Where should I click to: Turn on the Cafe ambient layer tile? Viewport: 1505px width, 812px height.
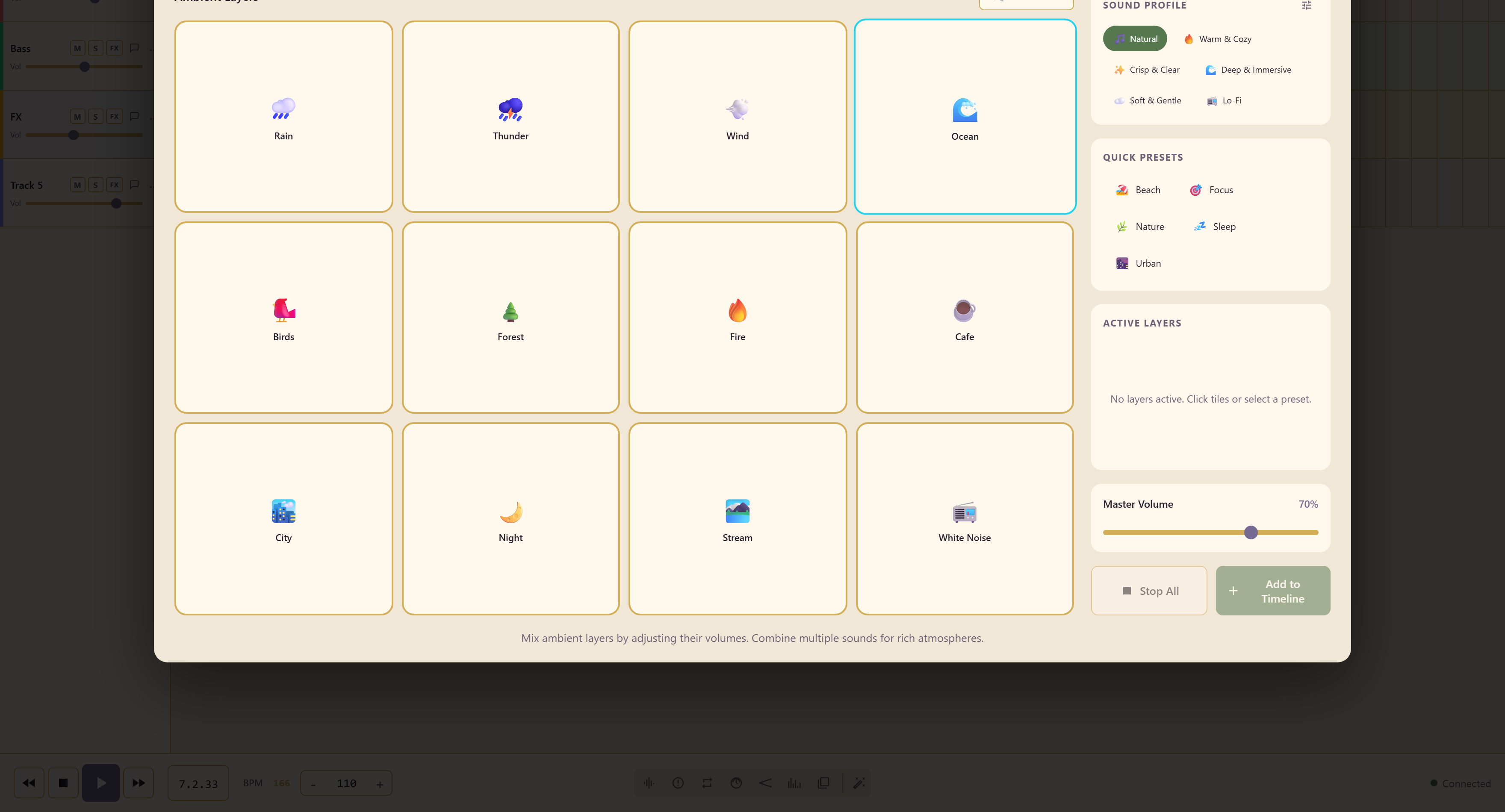pos(965,317)
